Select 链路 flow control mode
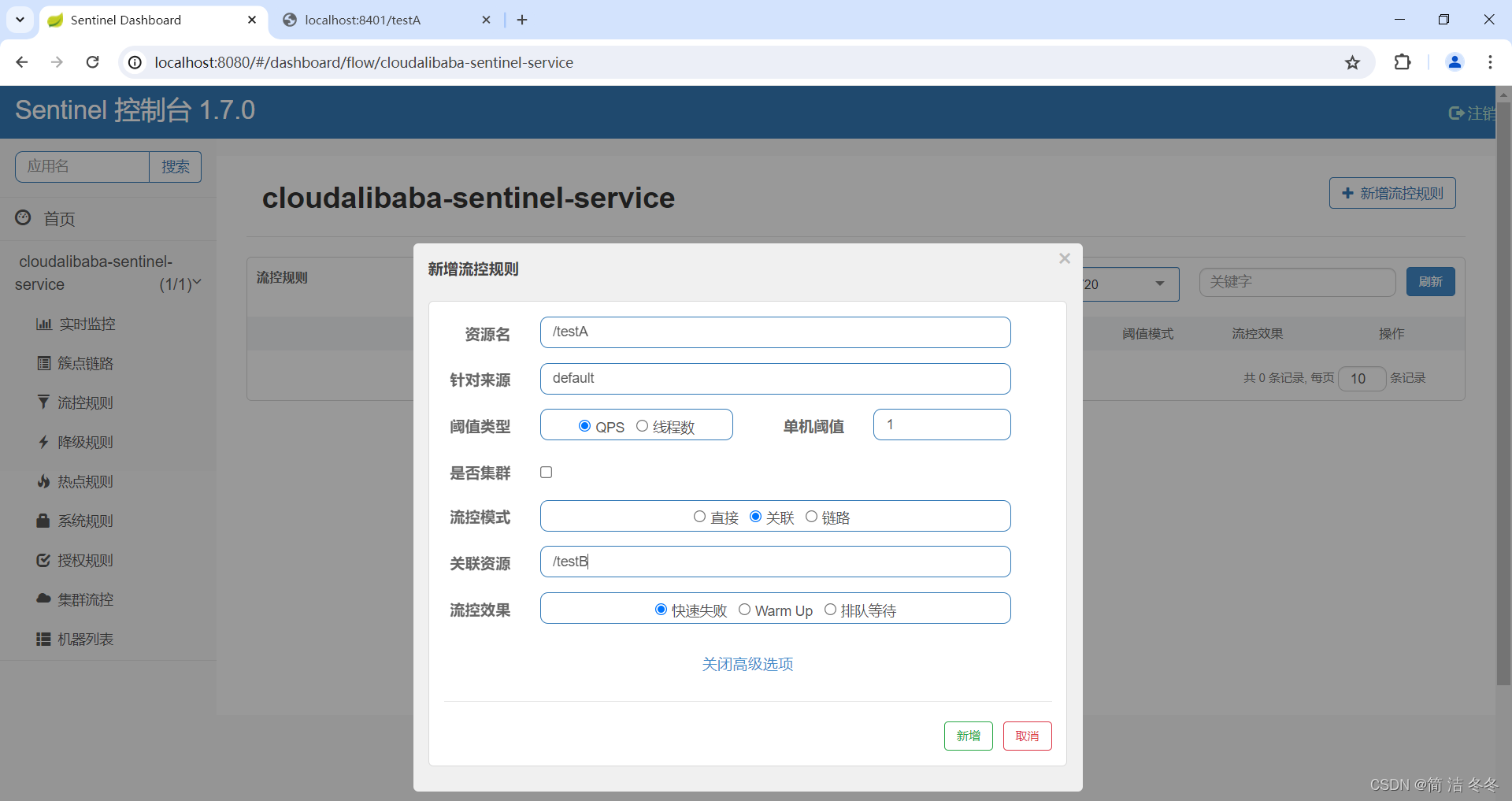This screenshot has height=801, width=1512. pos(811,517)
